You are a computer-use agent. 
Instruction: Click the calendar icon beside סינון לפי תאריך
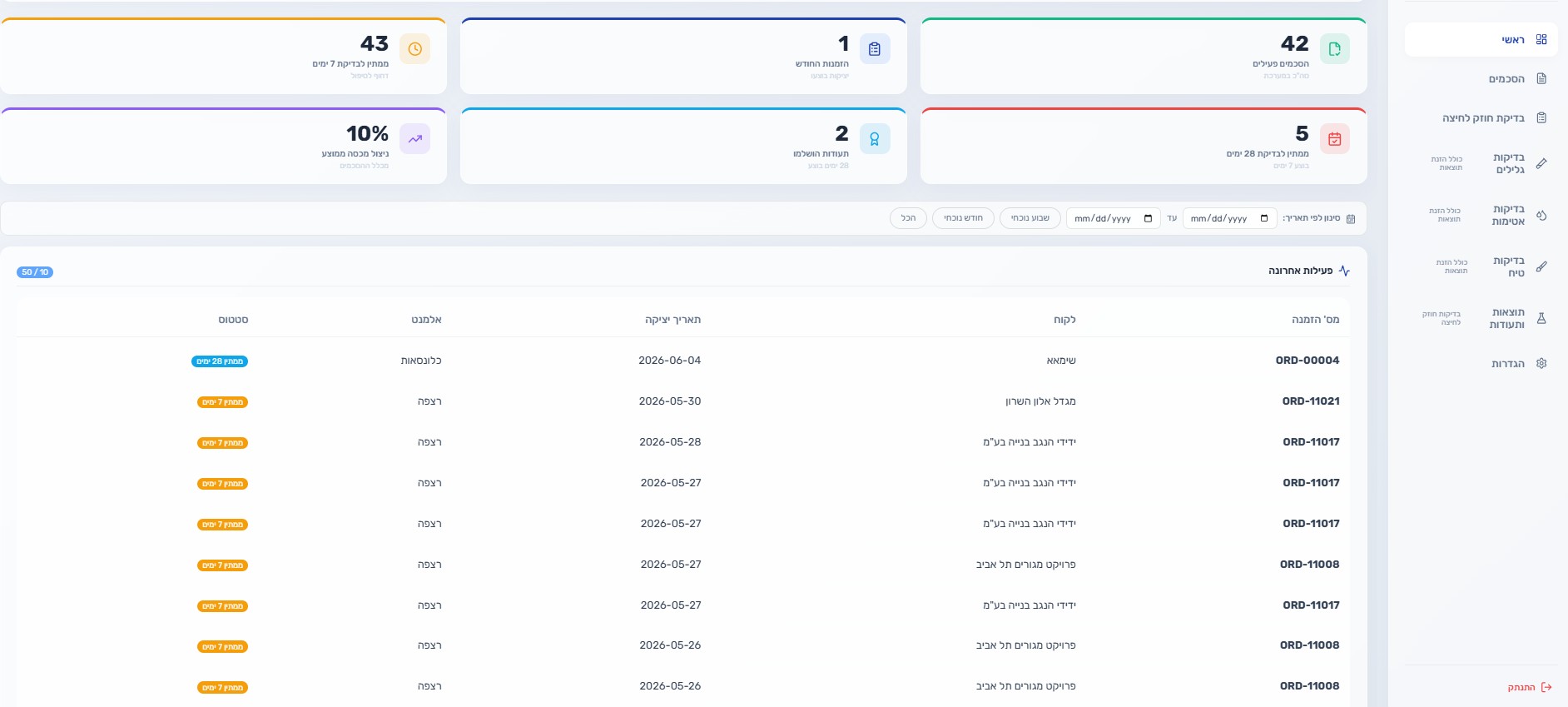click(x=1351, y=219)
